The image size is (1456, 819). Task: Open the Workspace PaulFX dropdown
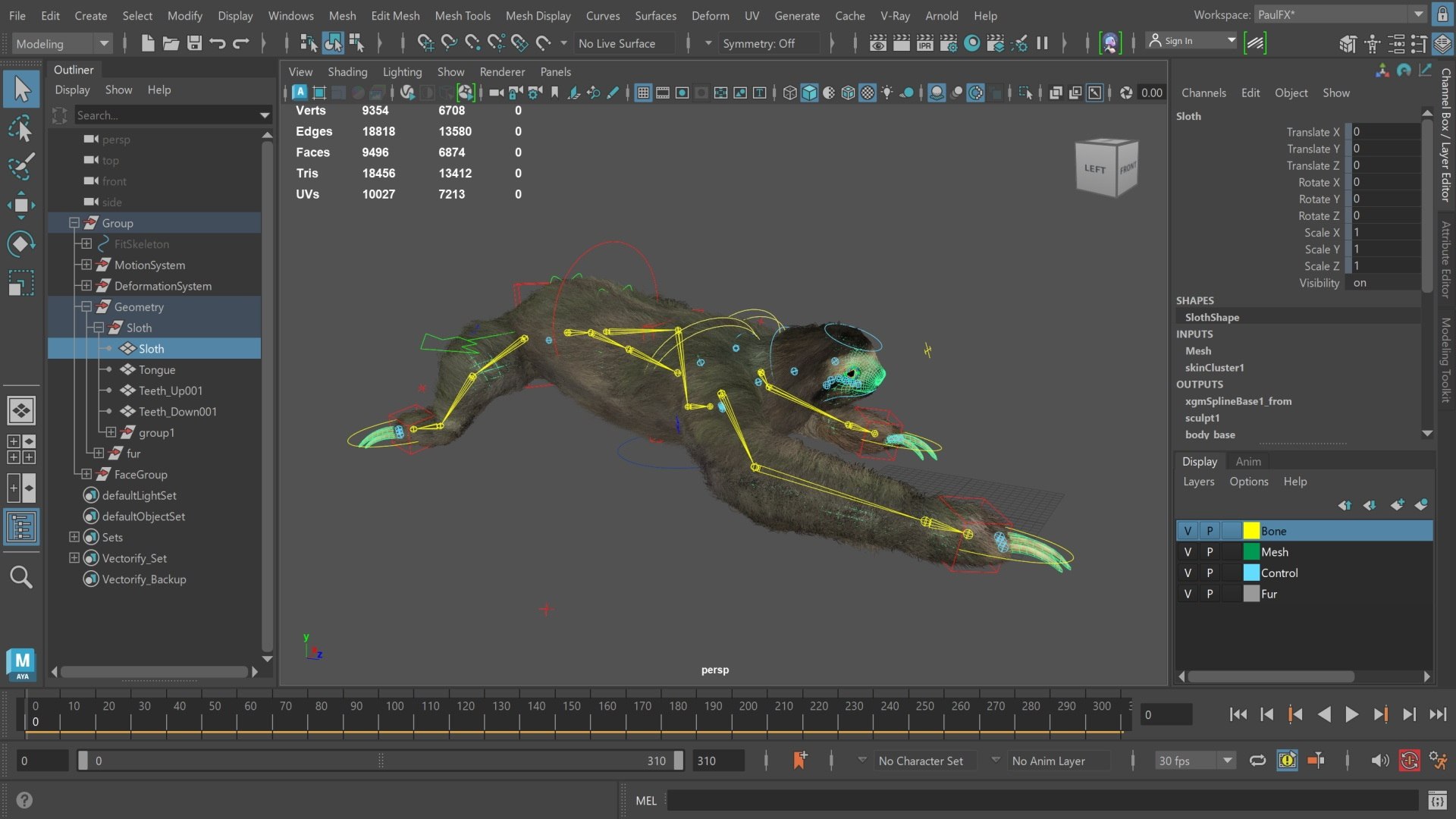click(x=1341, y=14)
